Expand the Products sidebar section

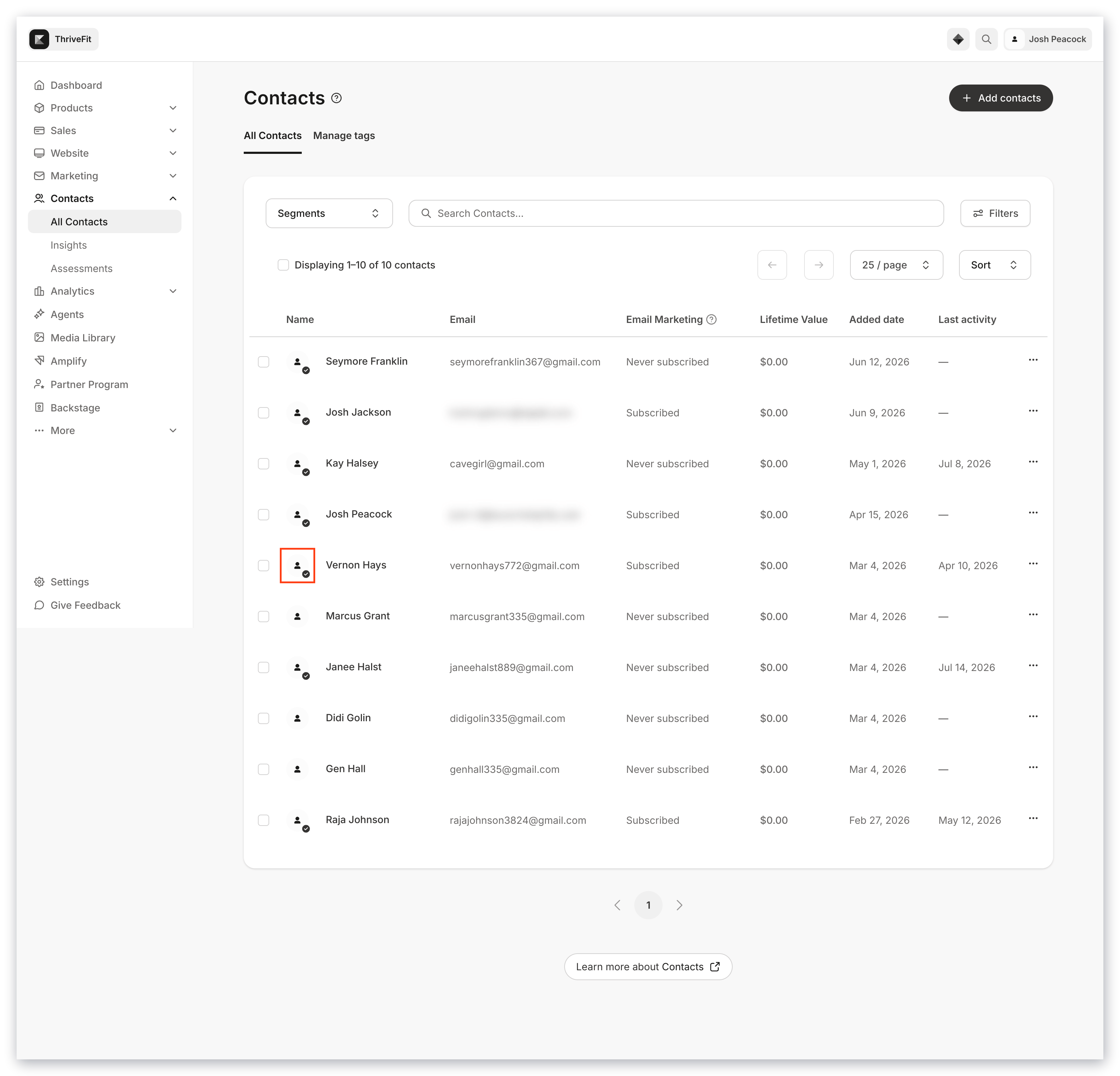point(173,108)
